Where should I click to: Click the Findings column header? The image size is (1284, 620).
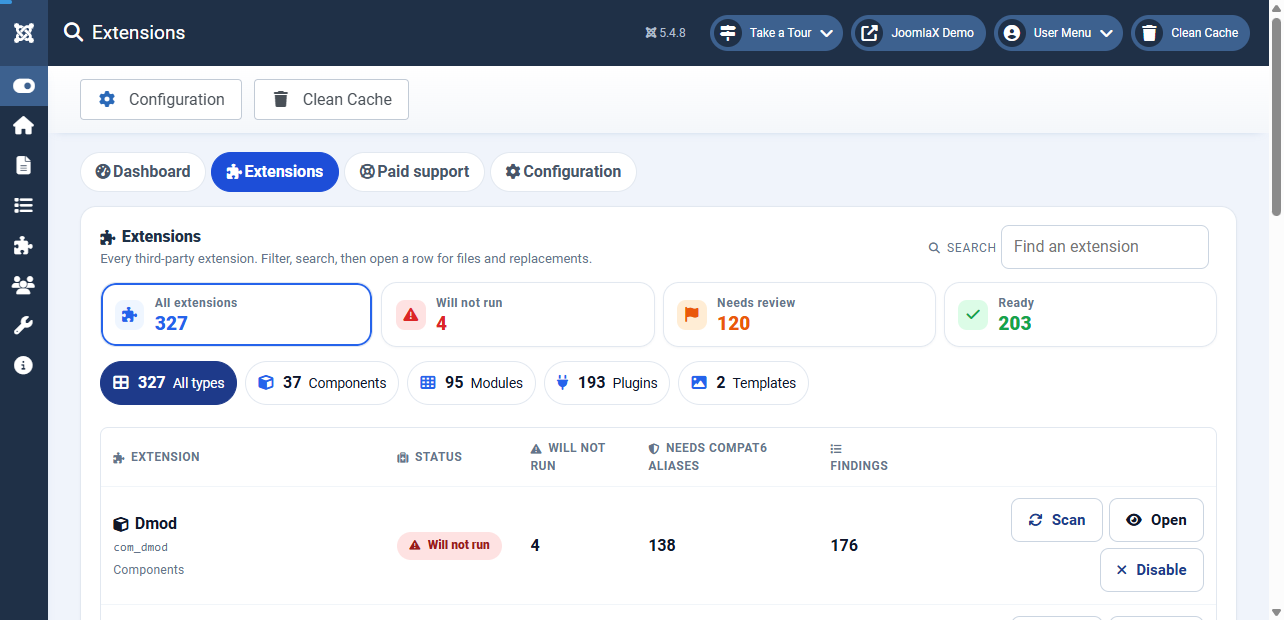(x=859, y=457)
